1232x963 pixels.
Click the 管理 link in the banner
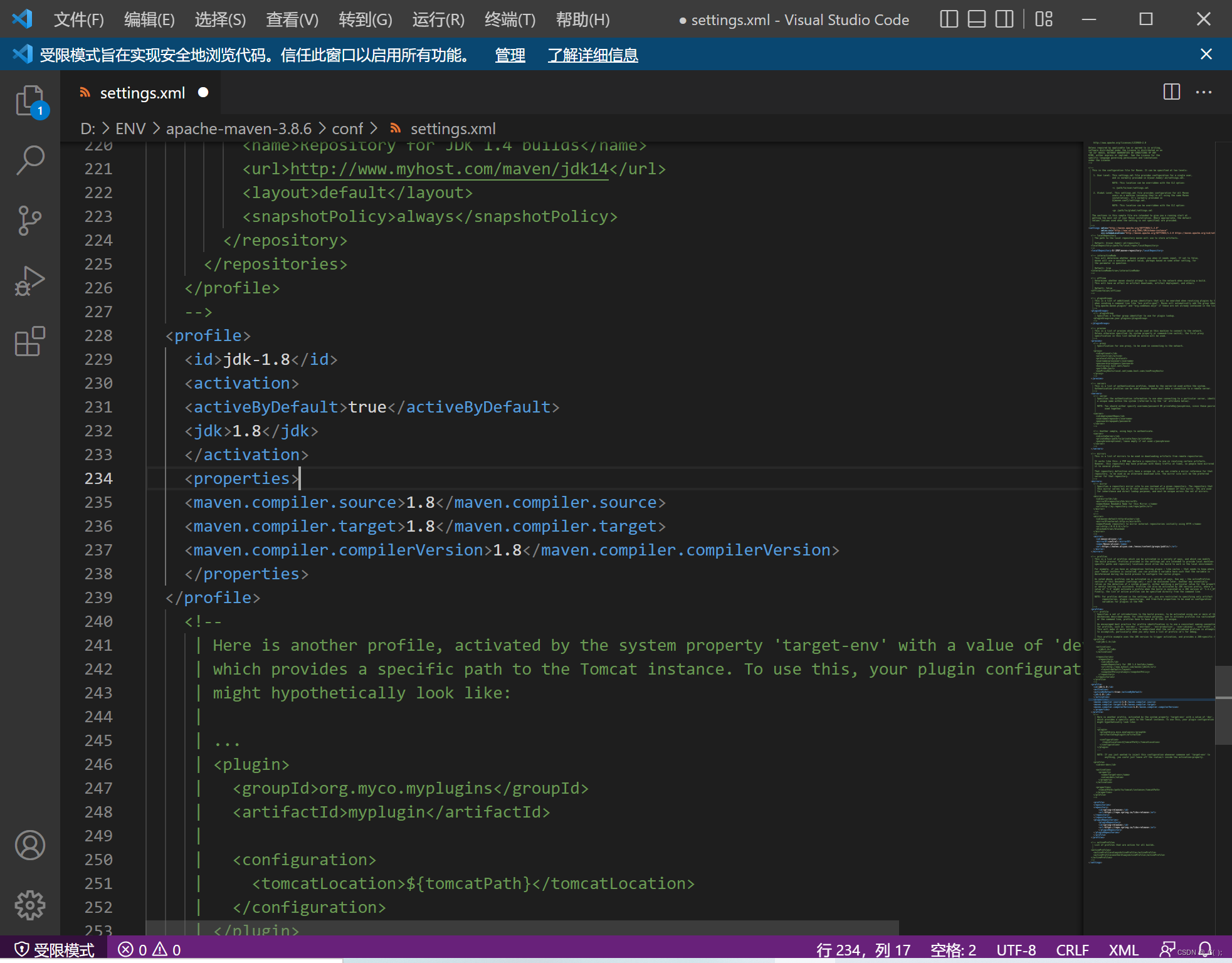pyautogui.click(x=510, y=55)
